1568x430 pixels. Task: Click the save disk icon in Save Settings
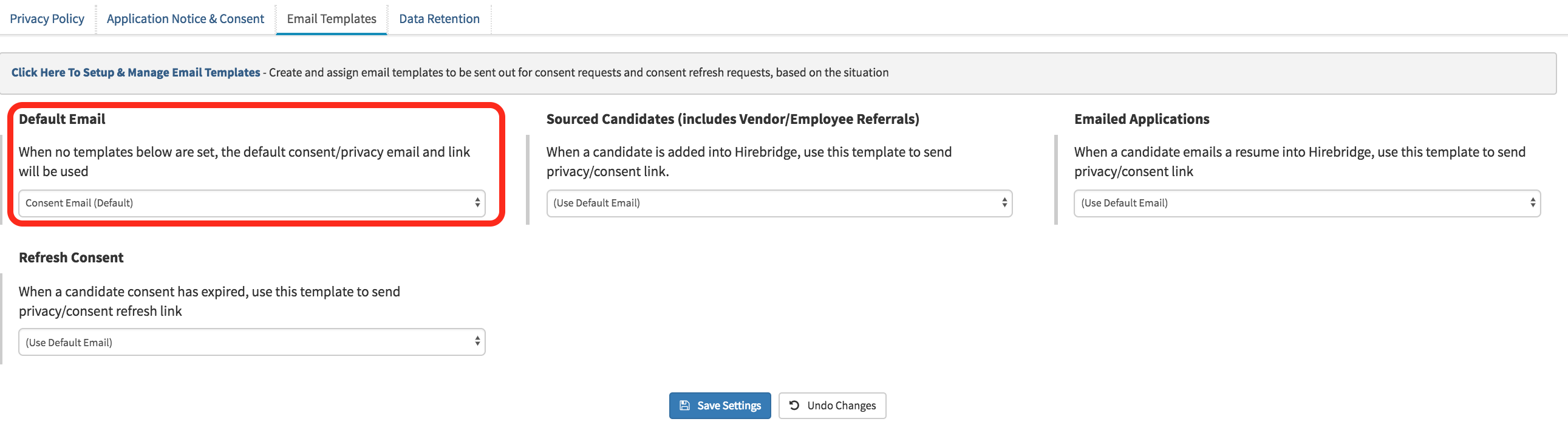(684, 405)
